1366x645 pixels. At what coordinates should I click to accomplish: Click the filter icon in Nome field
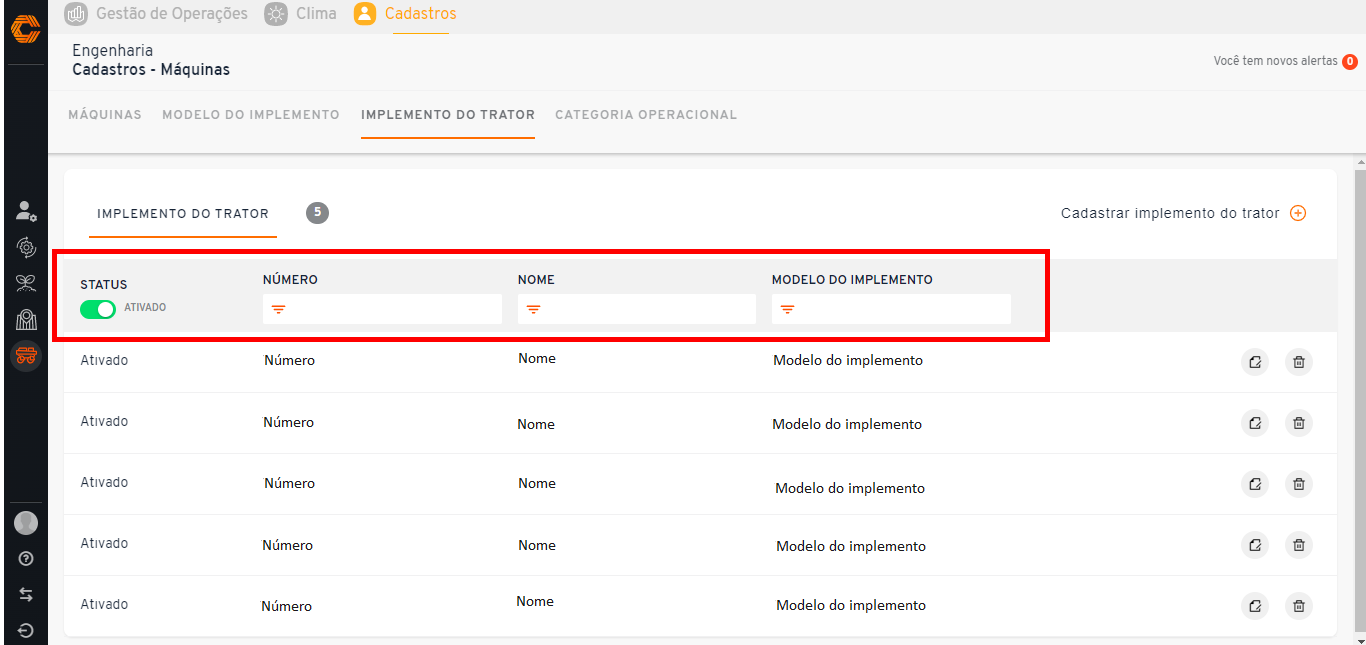[534, 310]
